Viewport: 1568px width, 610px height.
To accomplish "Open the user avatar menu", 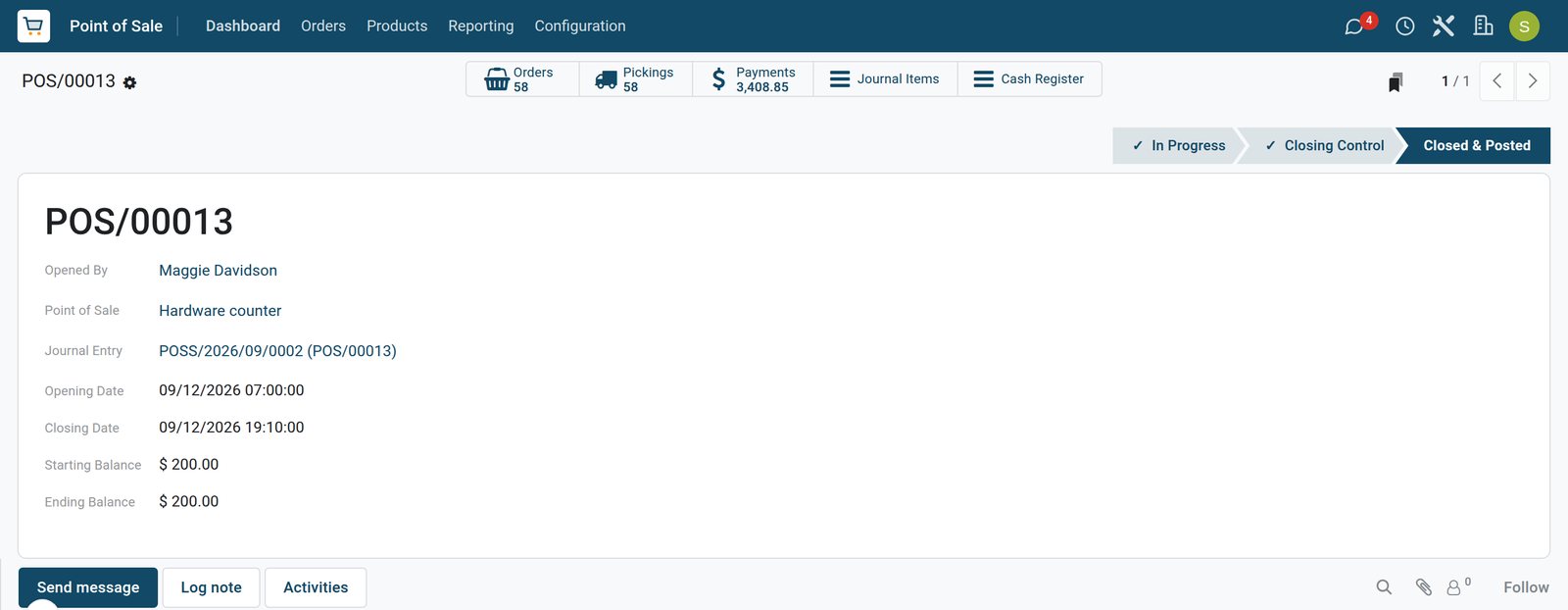I will [x=1524, y=26].
